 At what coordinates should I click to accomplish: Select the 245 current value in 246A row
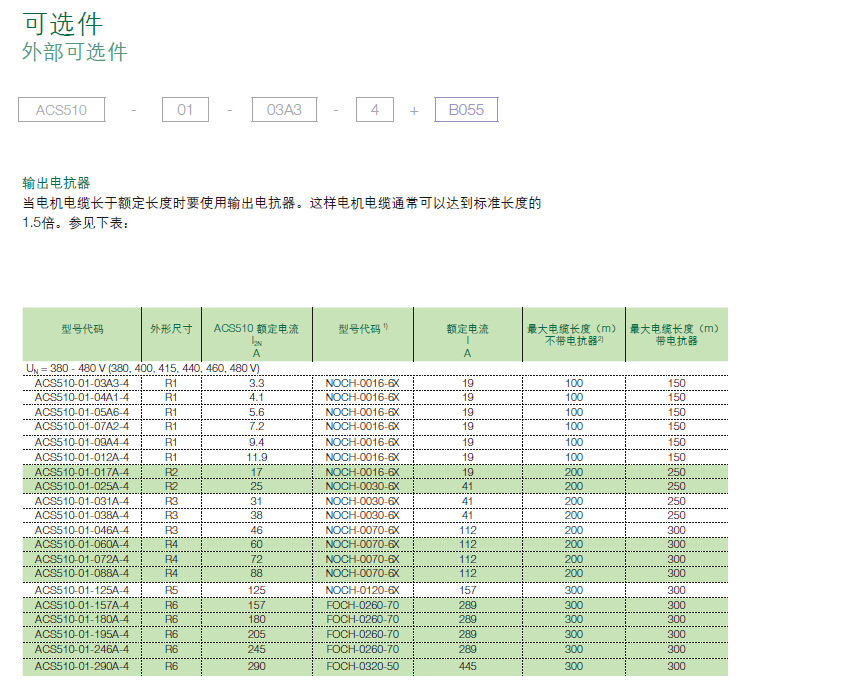(x=257, y=649)
